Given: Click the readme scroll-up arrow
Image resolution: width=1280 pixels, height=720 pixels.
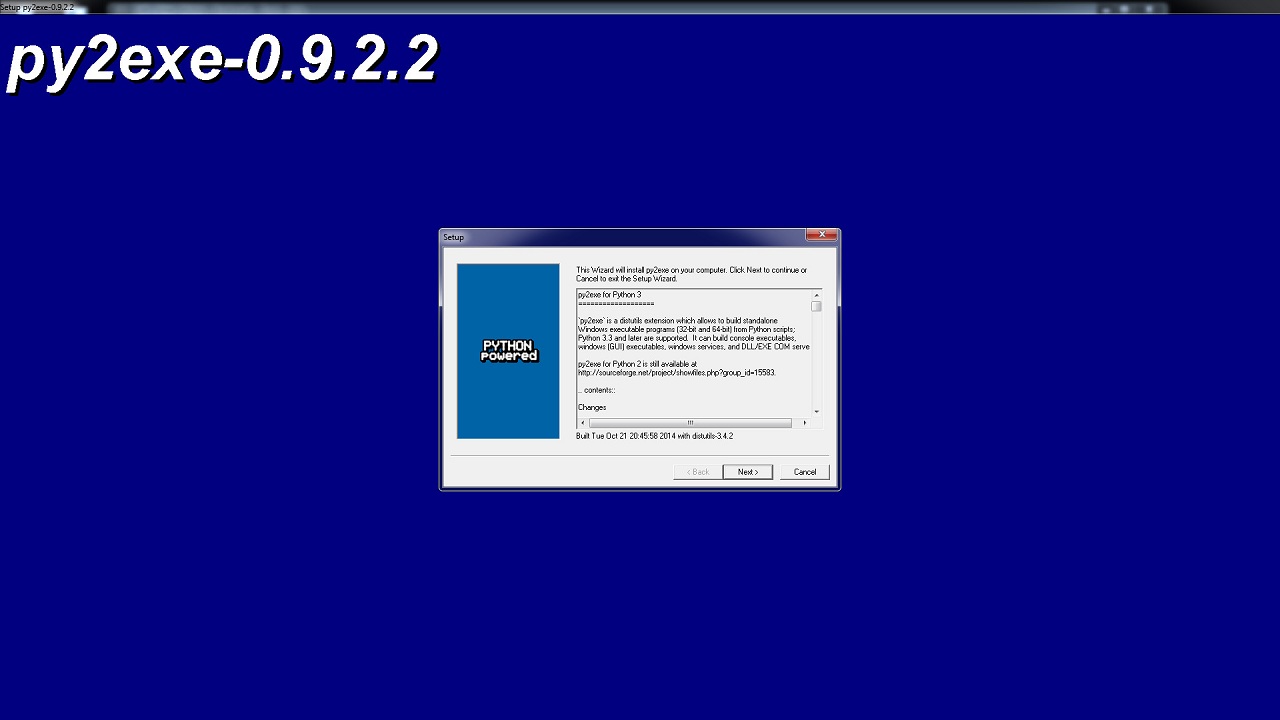Looking at the screenshot, I should (x=816, y=295).
